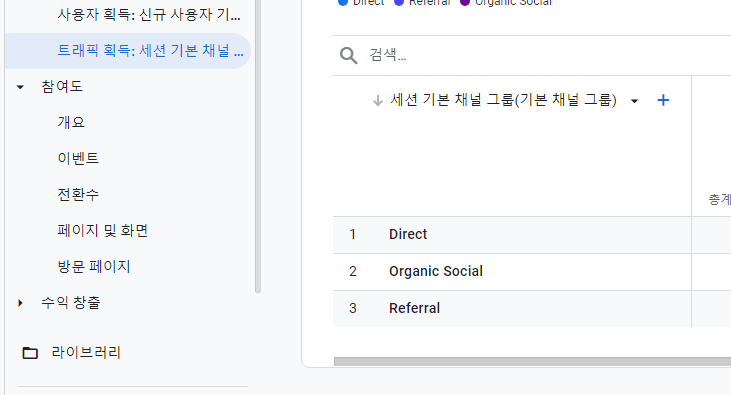Open the 방문 페이지 report
The image size is (731, 395).
tap(94, 266)
